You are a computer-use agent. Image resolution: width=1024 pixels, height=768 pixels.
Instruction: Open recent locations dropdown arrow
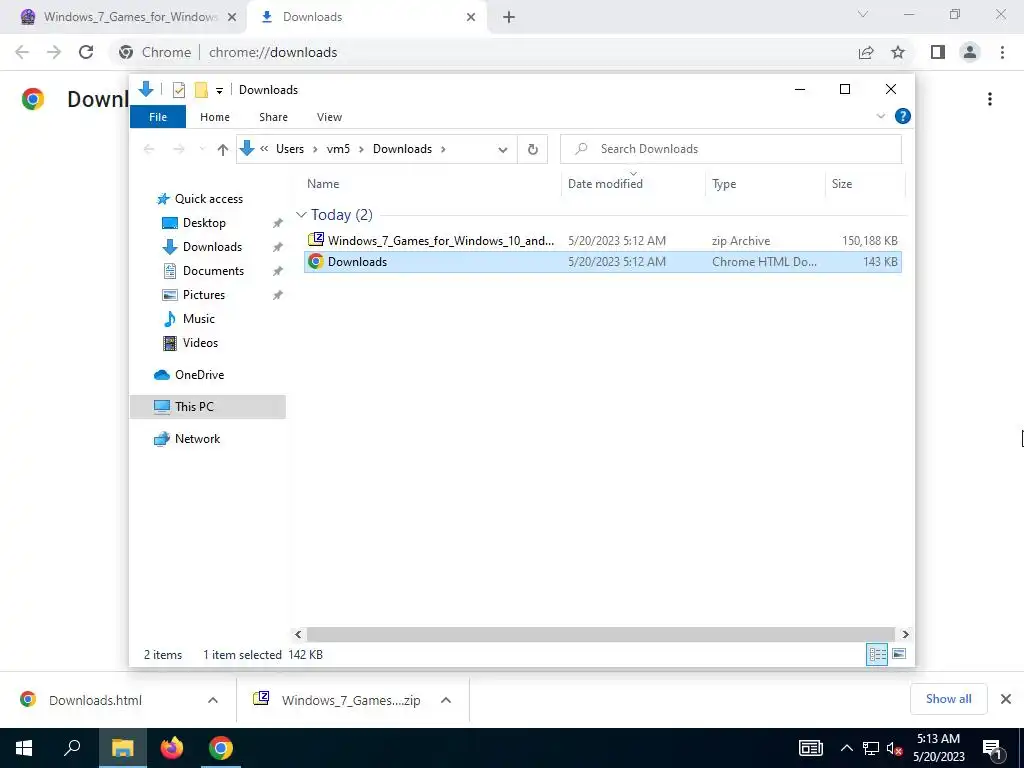202,150
